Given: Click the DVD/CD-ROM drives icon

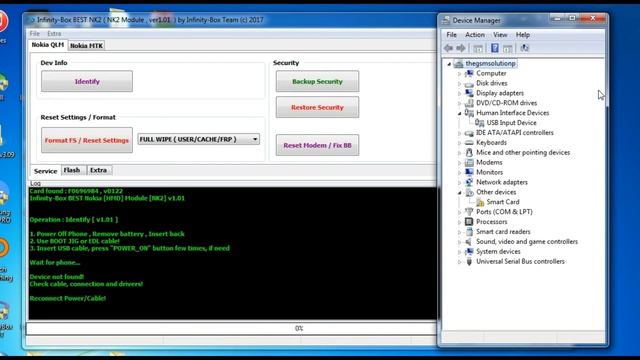Looking at the screenshot, I should click(469, 103).
